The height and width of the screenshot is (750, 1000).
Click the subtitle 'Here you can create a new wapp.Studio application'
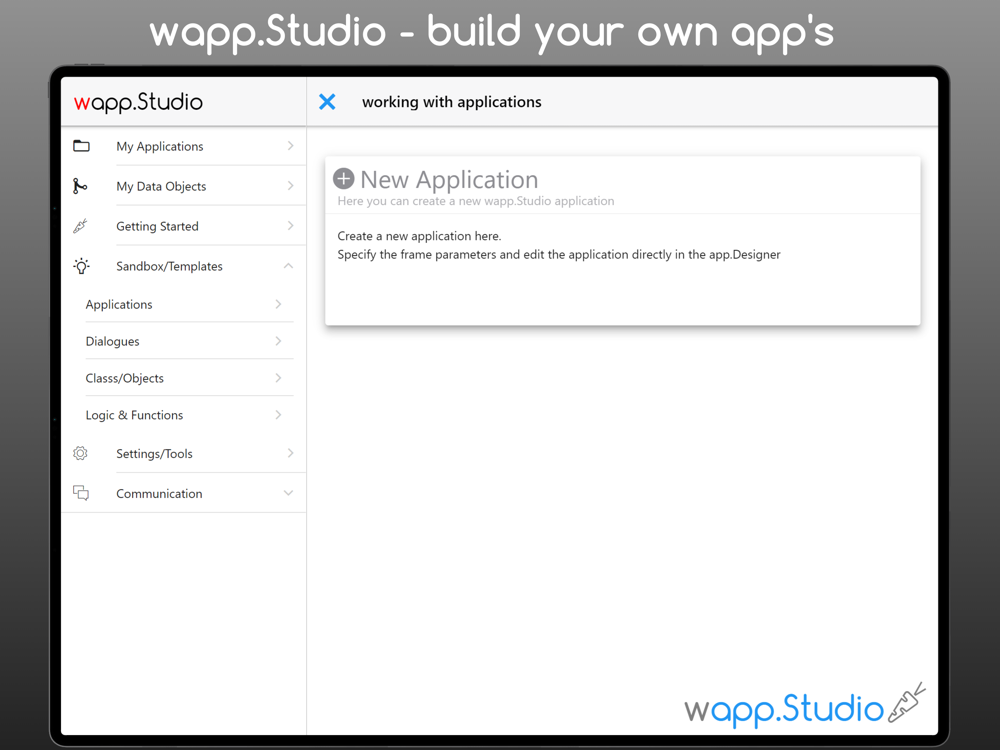[x=476, y=201]
